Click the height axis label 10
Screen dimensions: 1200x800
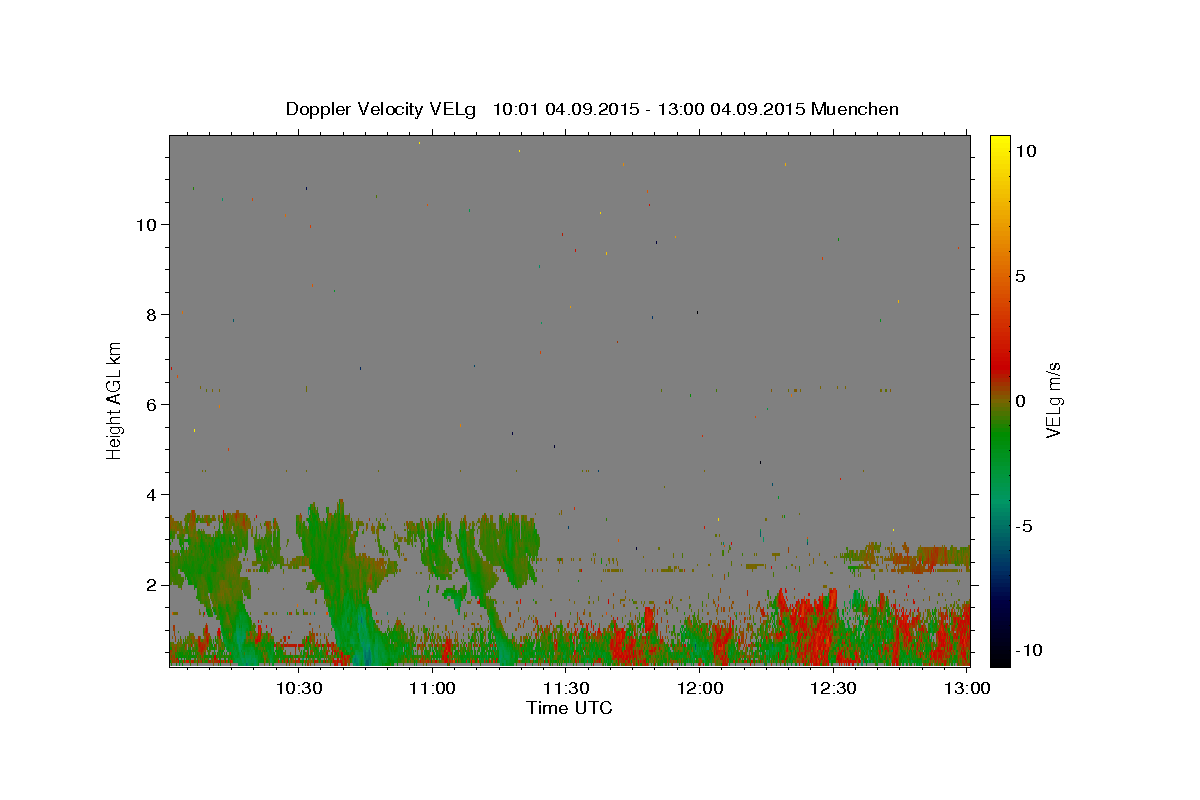point(148,224)
